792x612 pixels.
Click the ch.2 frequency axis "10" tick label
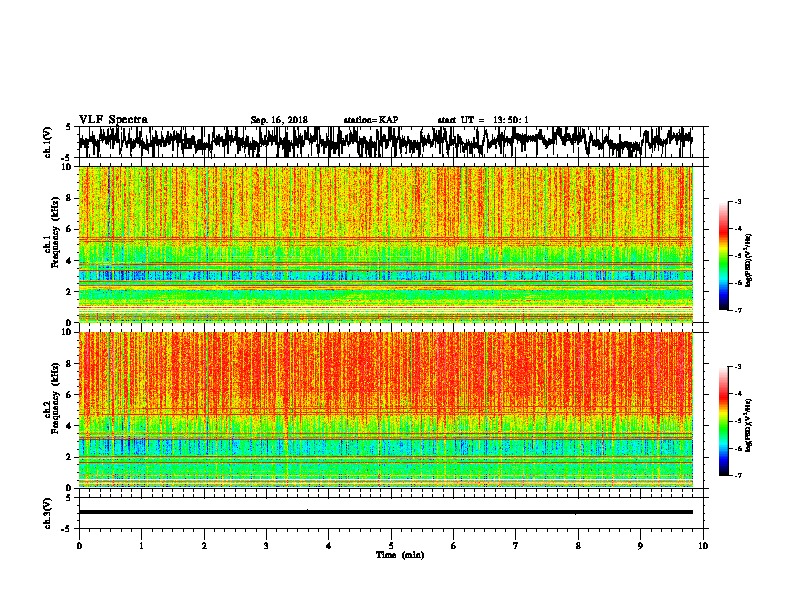[x=67, y=332]
